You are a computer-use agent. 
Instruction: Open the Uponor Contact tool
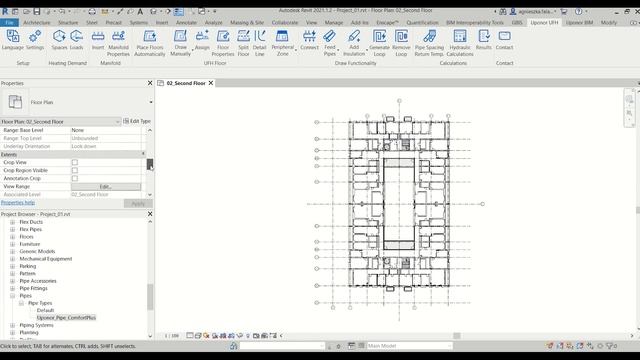(504, 40)
